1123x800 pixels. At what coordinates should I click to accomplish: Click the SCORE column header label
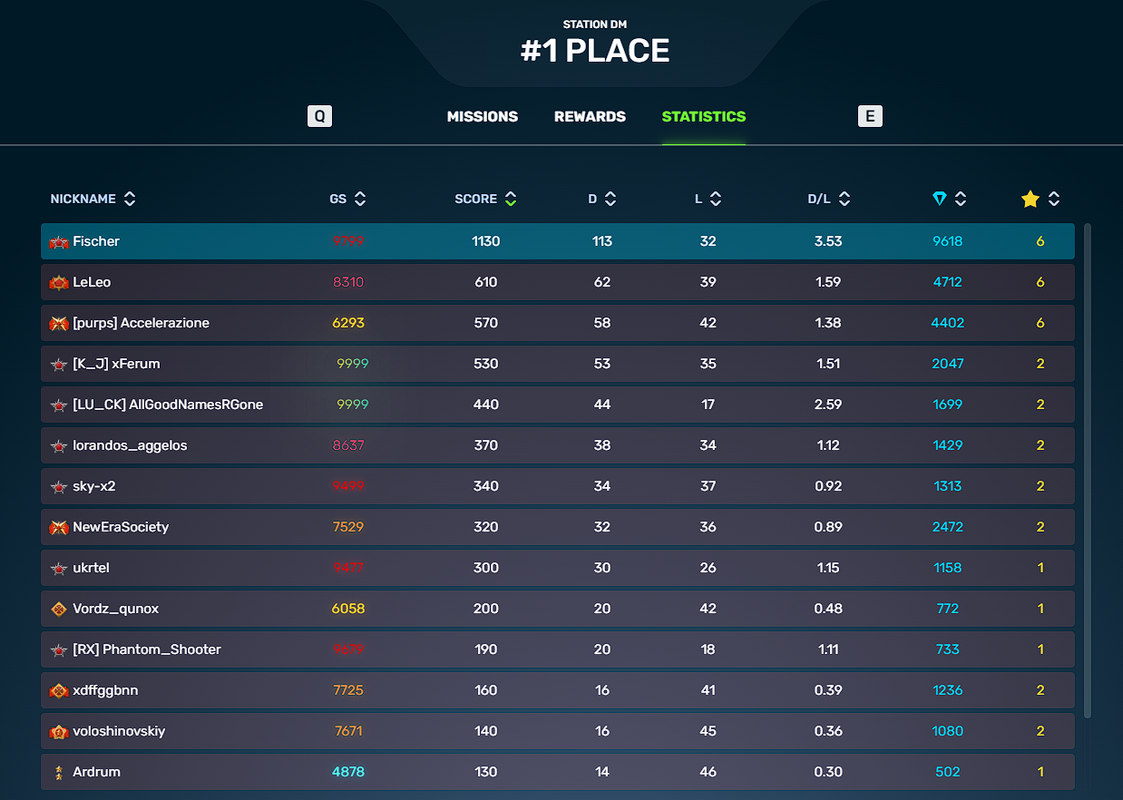[x=476, y=198]
